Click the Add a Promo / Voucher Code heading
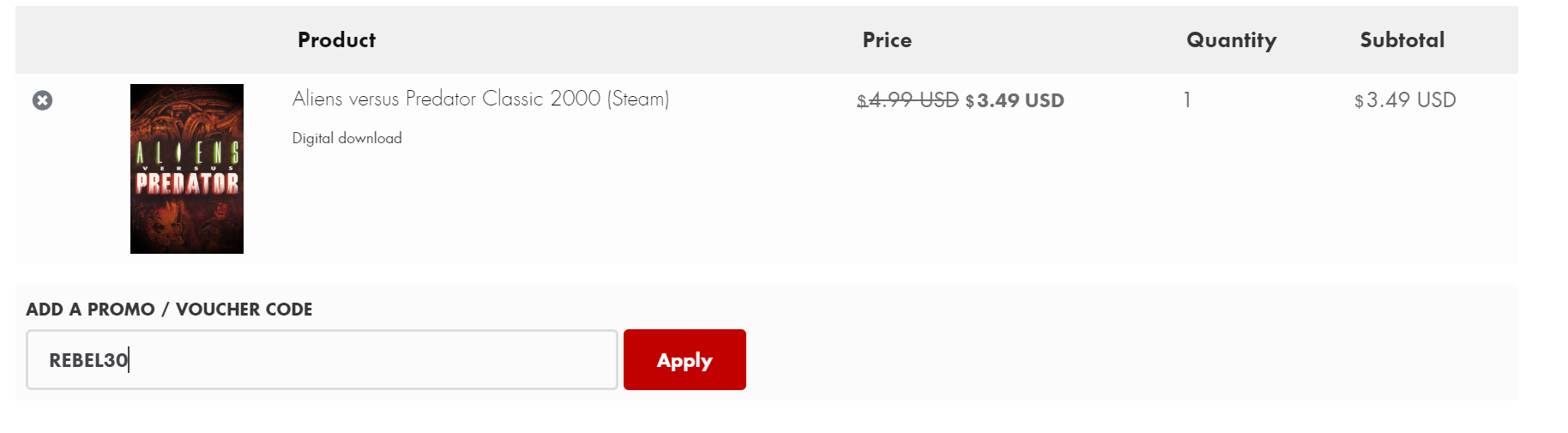Screen dimensions: 1568x433 coord(169,310)
